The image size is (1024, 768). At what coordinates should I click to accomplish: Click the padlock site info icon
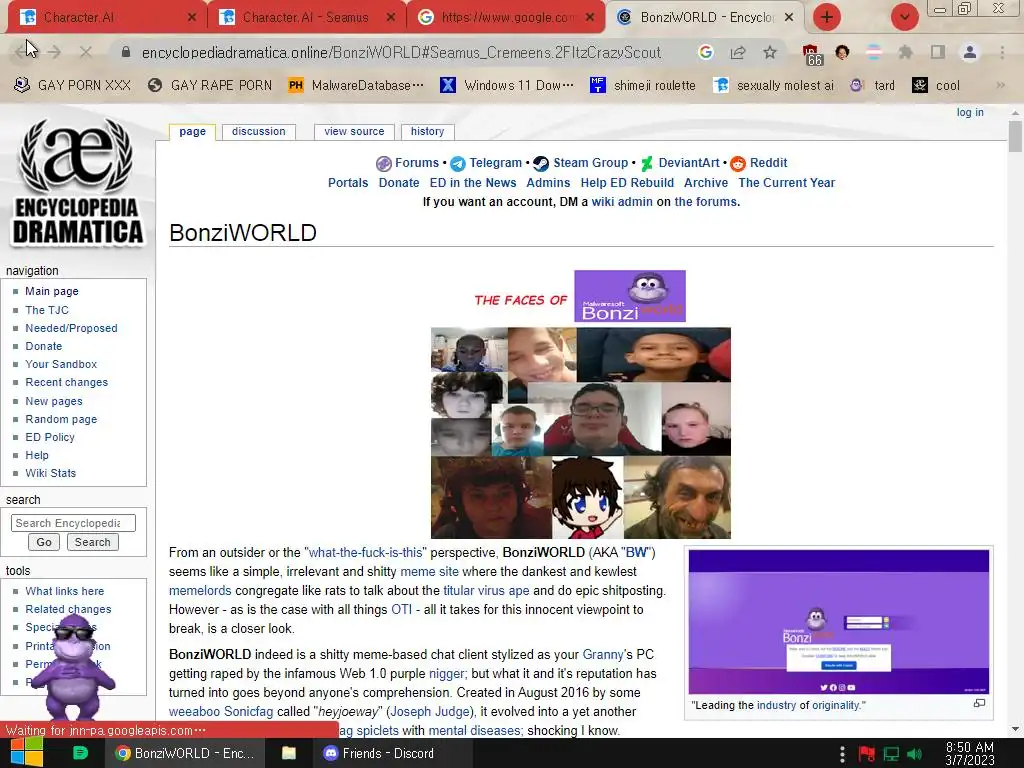(126, 52)
